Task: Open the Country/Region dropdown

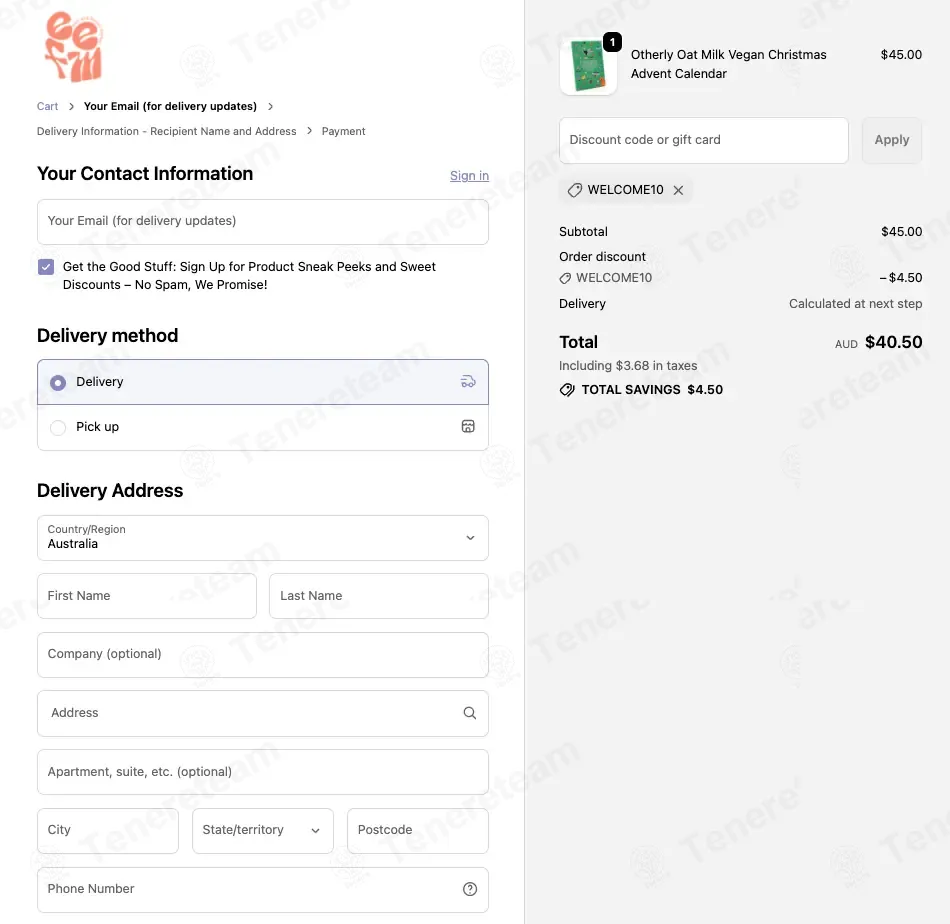Action: (x=262, y=538)
